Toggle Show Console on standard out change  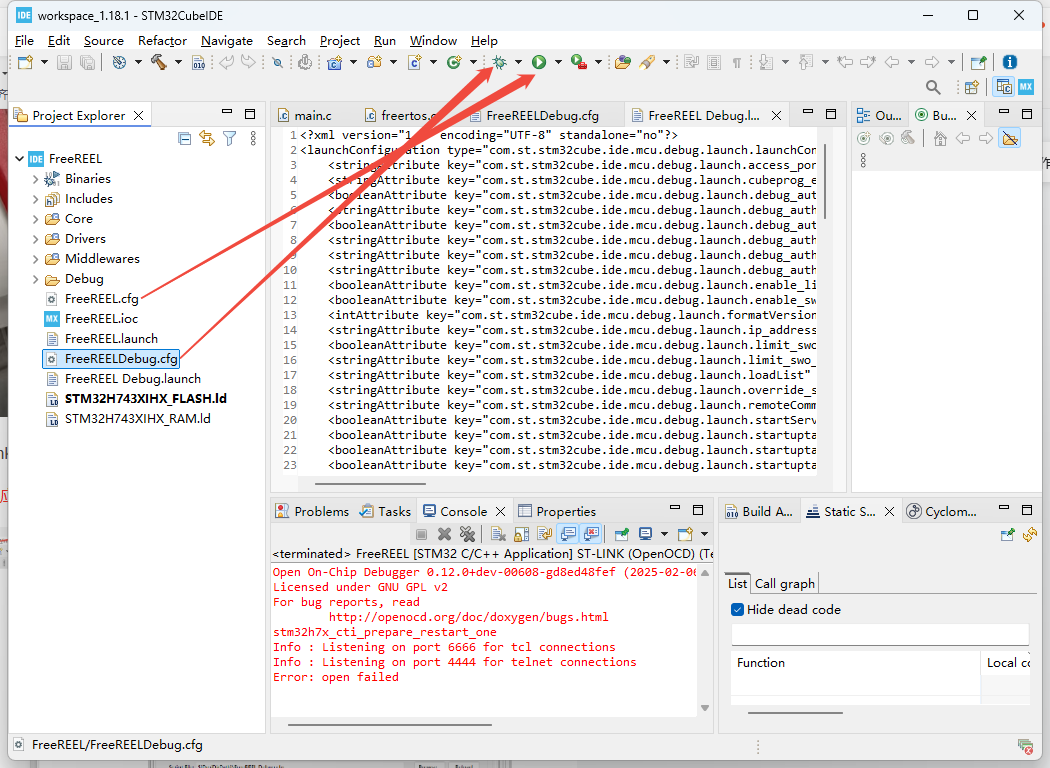click(568, 534)
